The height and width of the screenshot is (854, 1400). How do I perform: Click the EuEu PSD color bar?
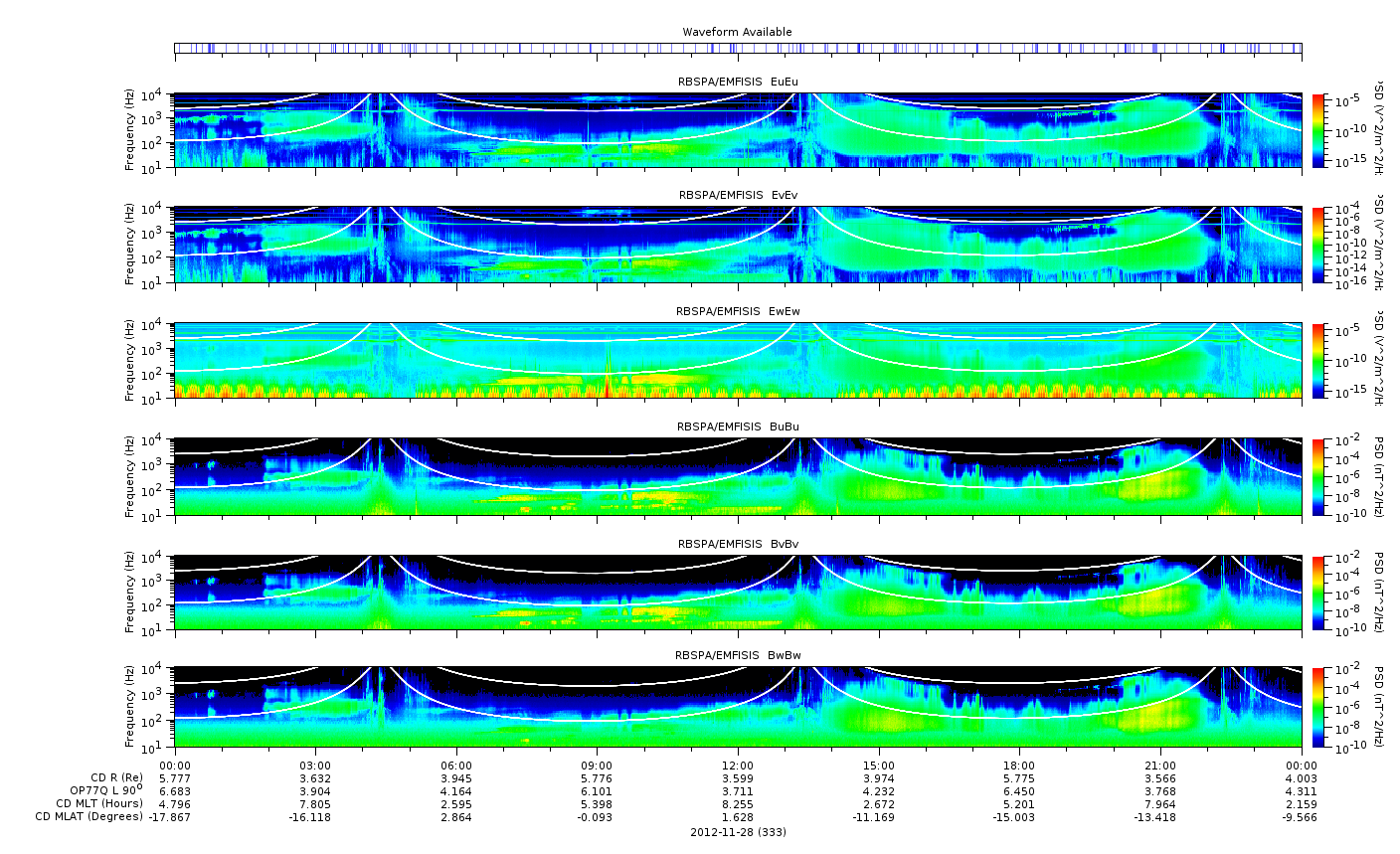click(1318, 130)
